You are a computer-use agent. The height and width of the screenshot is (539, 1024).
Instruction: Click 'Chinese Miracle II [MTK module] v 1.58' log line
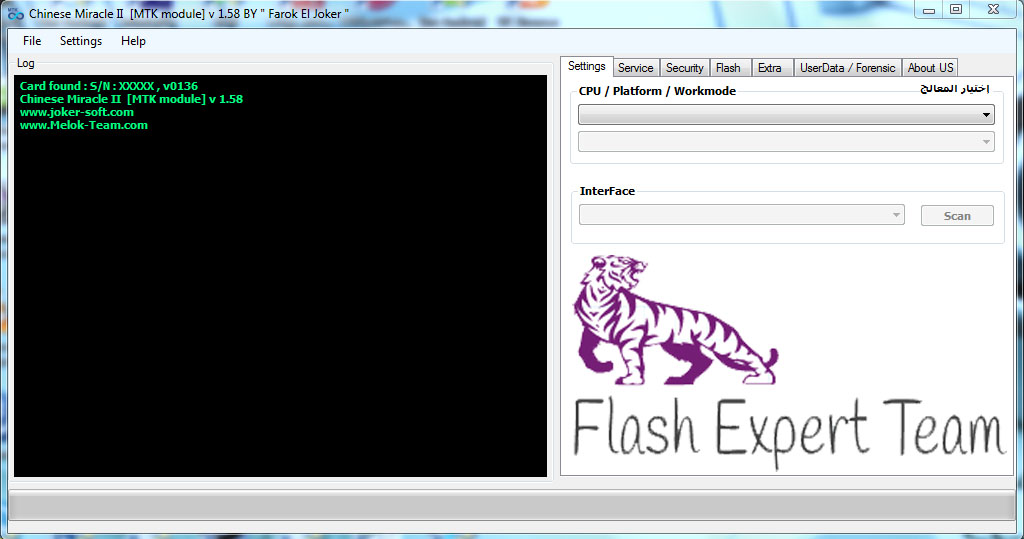click(131, 99)
